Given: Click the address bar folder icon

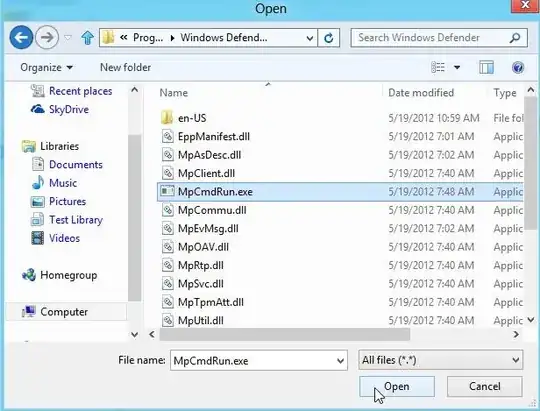Looking at the screenshot, I should pos(108,37).
